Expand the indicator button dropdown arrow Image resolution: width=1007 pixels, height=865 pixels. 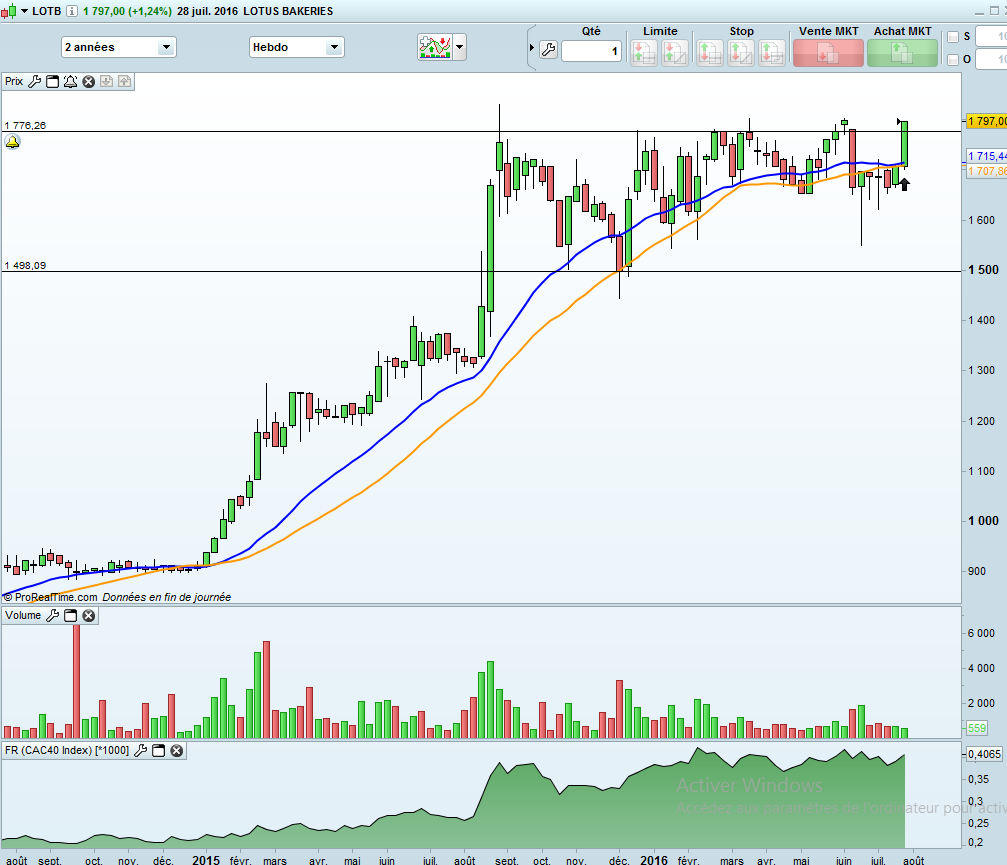coord(459,47)
